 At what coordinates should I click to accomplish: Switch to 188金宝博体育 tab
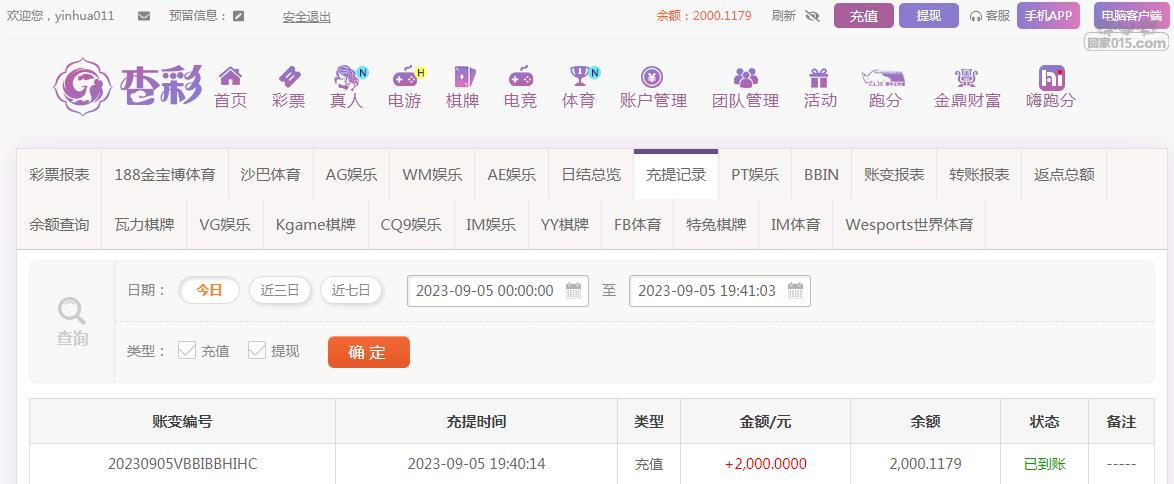pyautogui.click(x=165, y=175)
